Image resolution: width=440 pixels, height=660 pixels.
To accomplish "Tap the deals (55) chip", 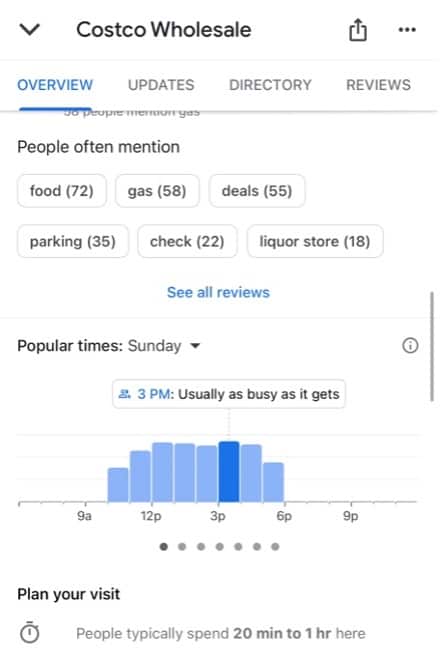I will (x=257, y=191).
